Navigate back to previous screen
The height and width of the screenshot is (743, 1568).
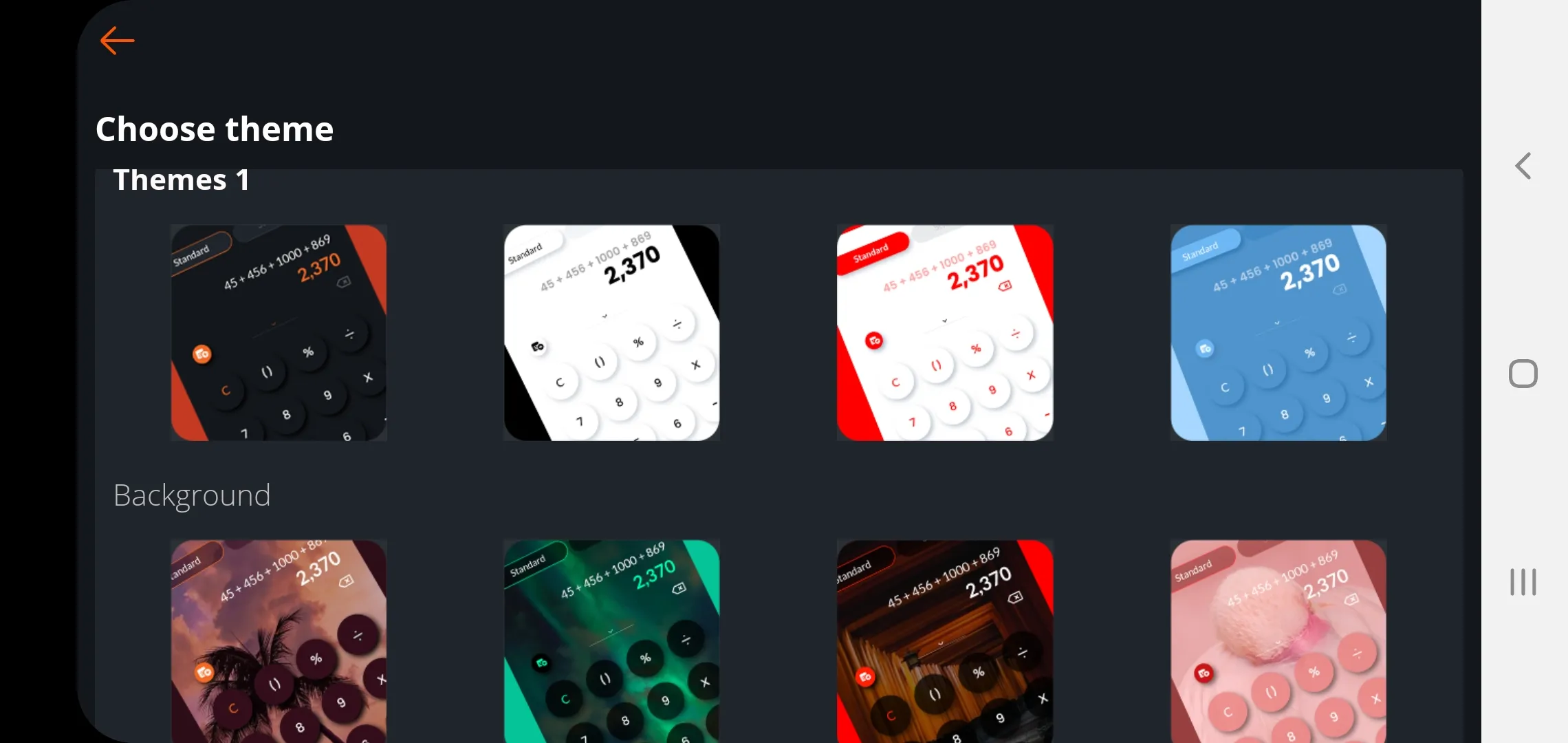coord(116,39)
